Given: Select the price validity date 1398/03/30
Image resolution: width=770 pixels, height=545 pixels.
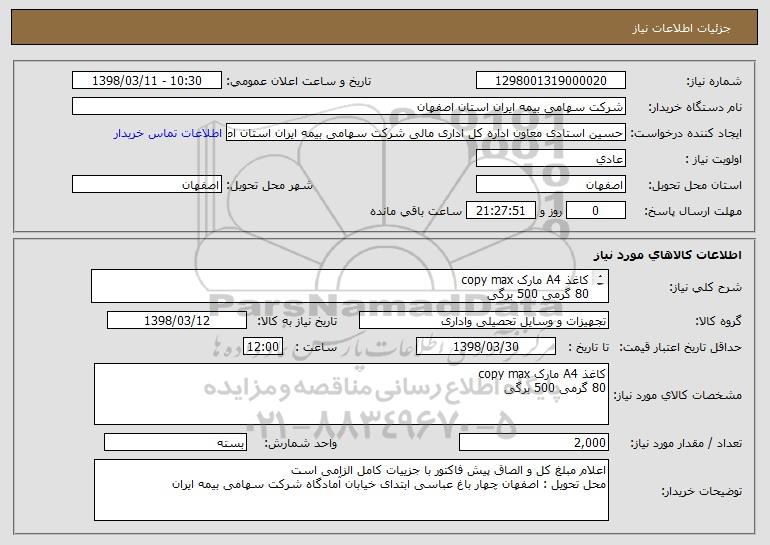Looking at the screenshot, I should (x=486, y=347).
